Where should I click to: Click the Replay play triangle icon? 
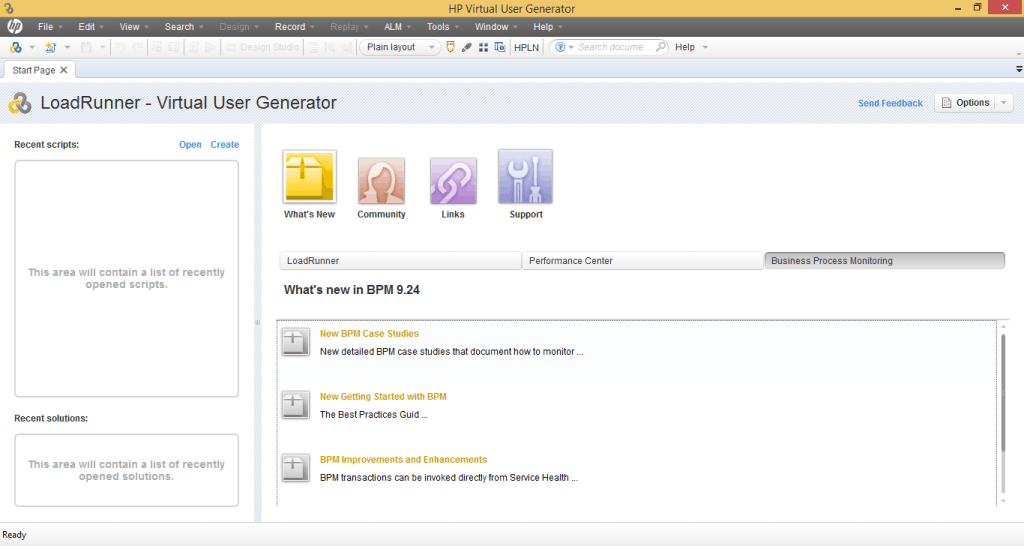210,47
